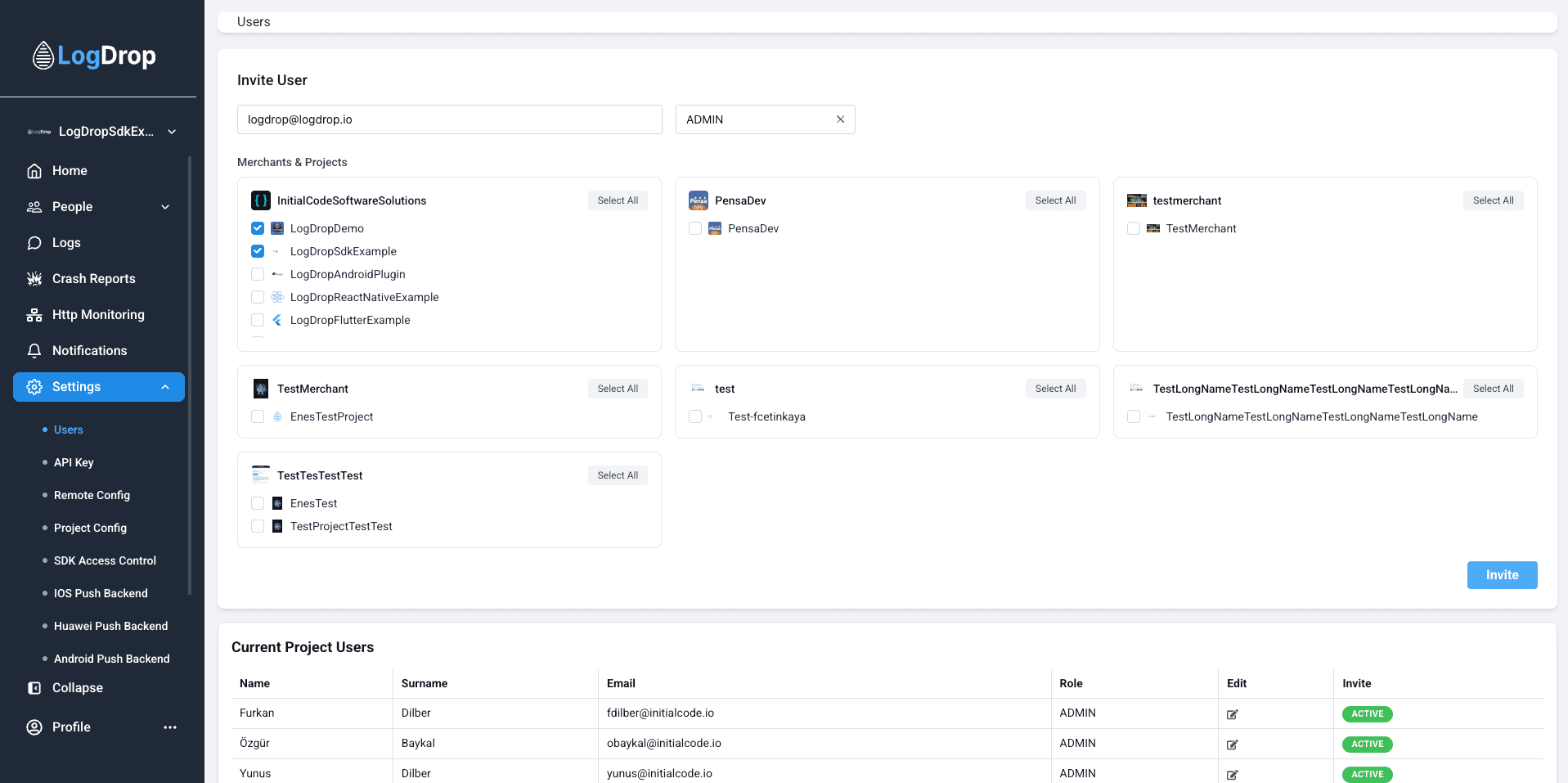Uncheck the LogDropSdkExample project checkbox

258,251
